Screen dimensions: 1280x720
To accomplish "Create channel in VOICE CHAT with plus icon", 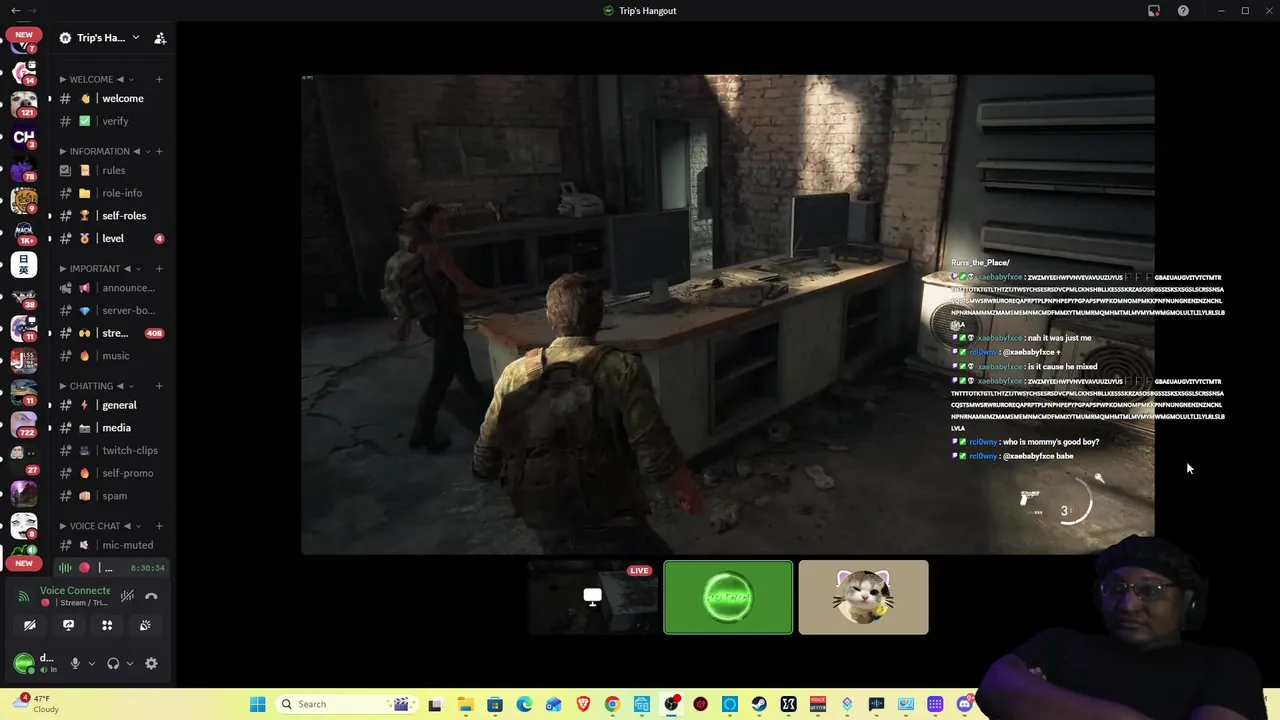I will point(159,526).
